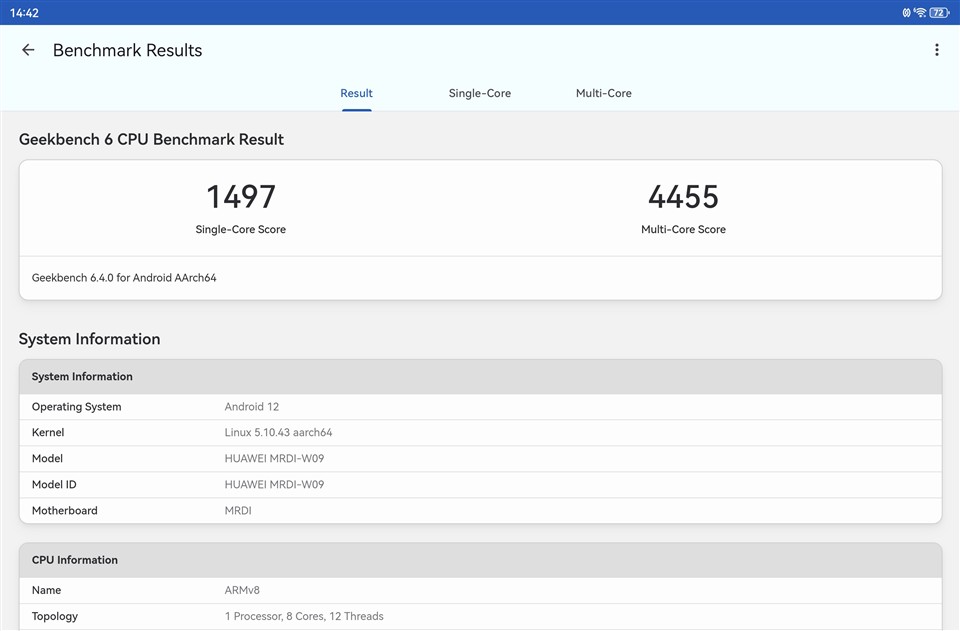960x631 pixels.
Task: Switch to the Multi-Core tab
Action: coord(603,93)
